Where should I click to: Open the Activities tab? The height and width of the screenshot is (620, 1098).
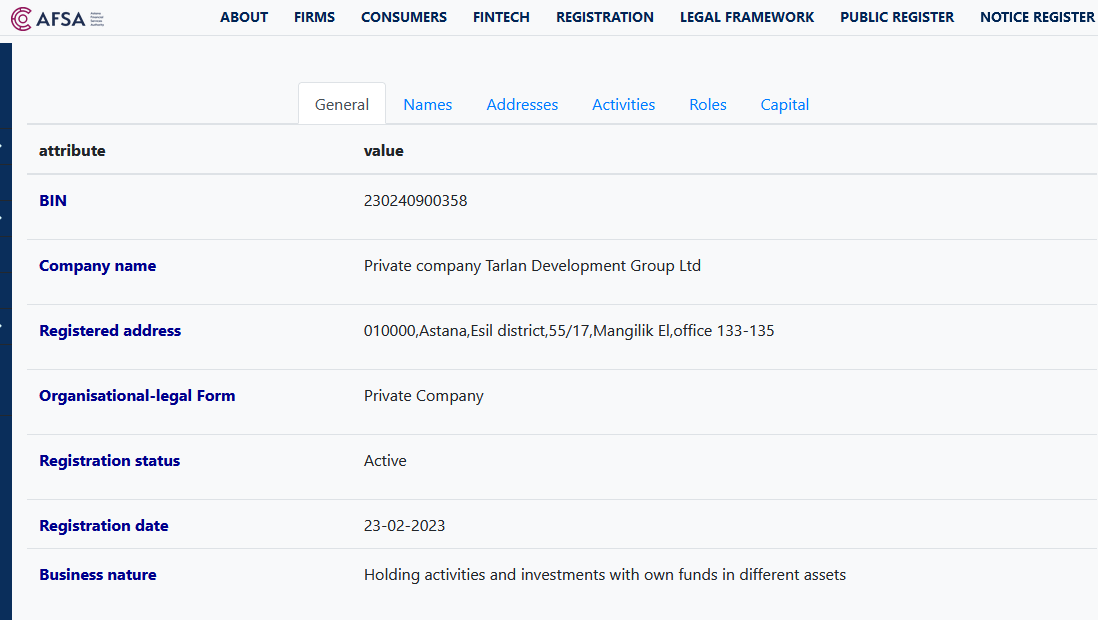[623, 104]
